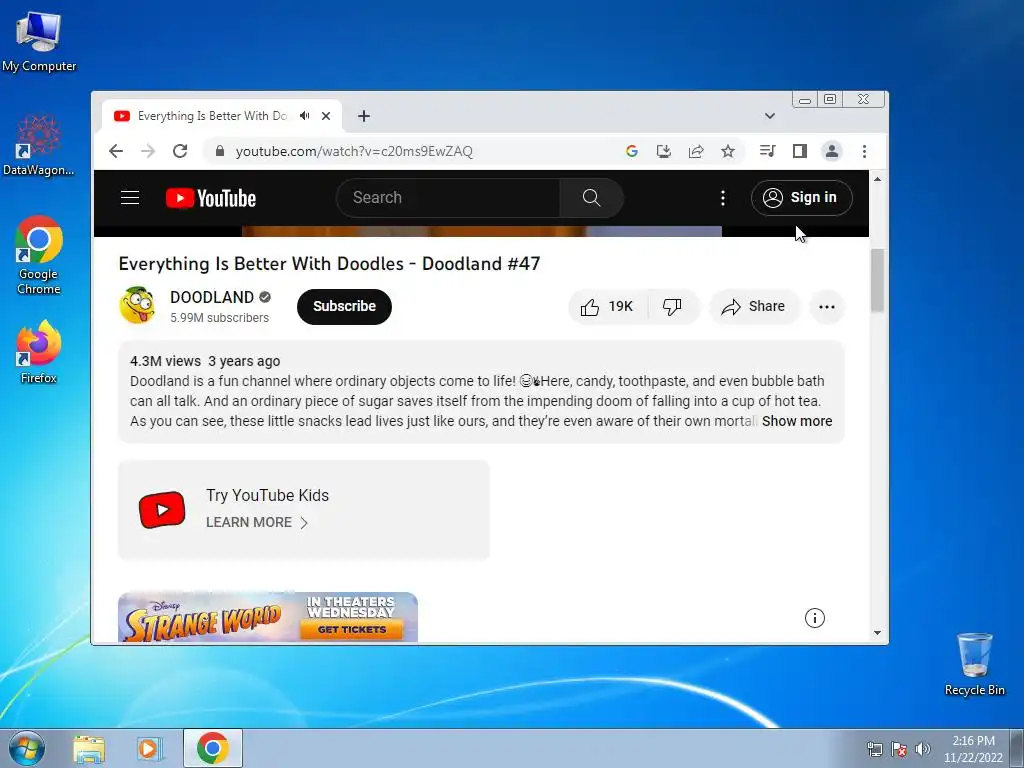
Task: Like the video with thumbs up
Action: click(x=607, y=307)
